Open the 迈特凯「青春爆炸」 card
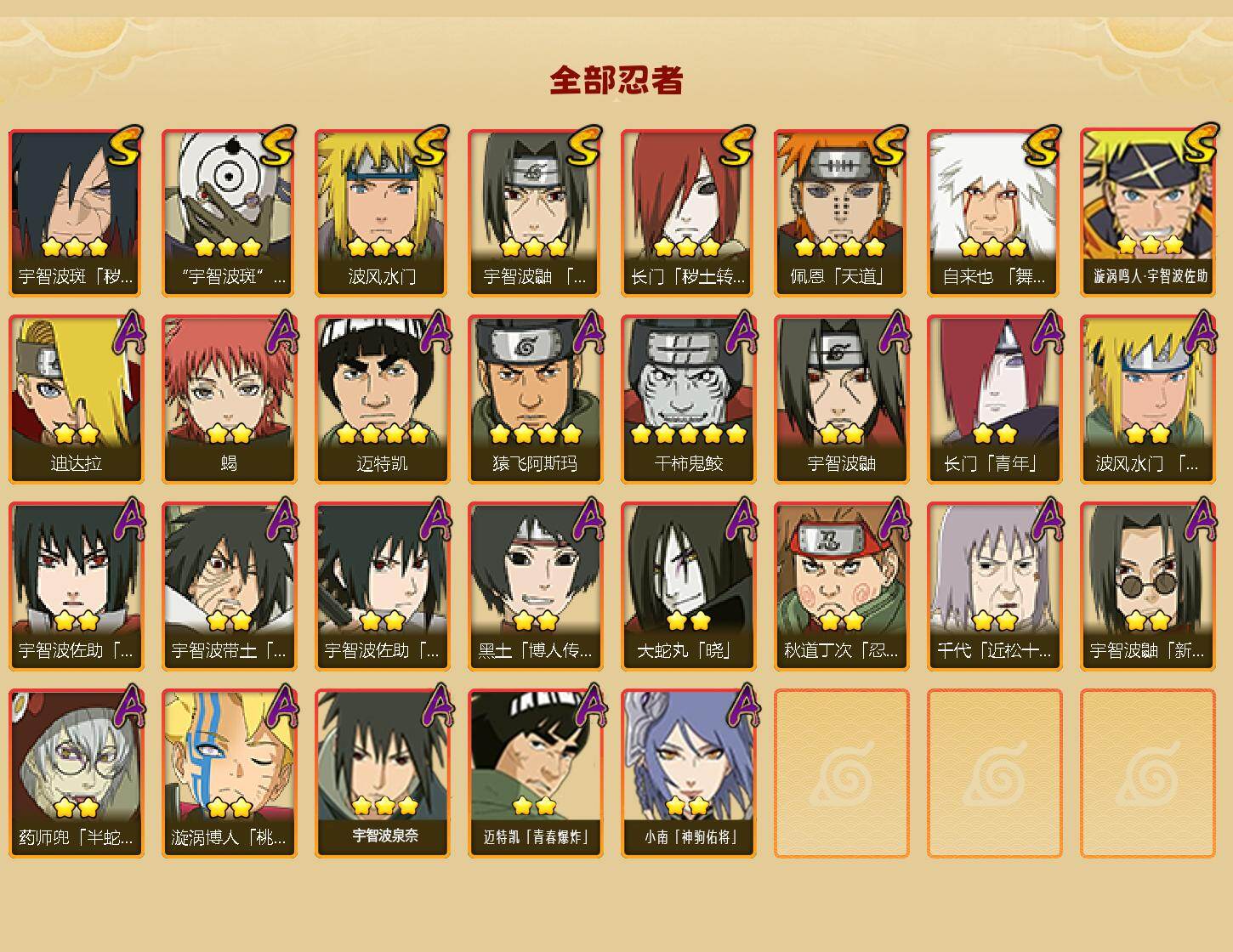The height and width of the screenshot is (952, 1233). [x=535, y=773]
